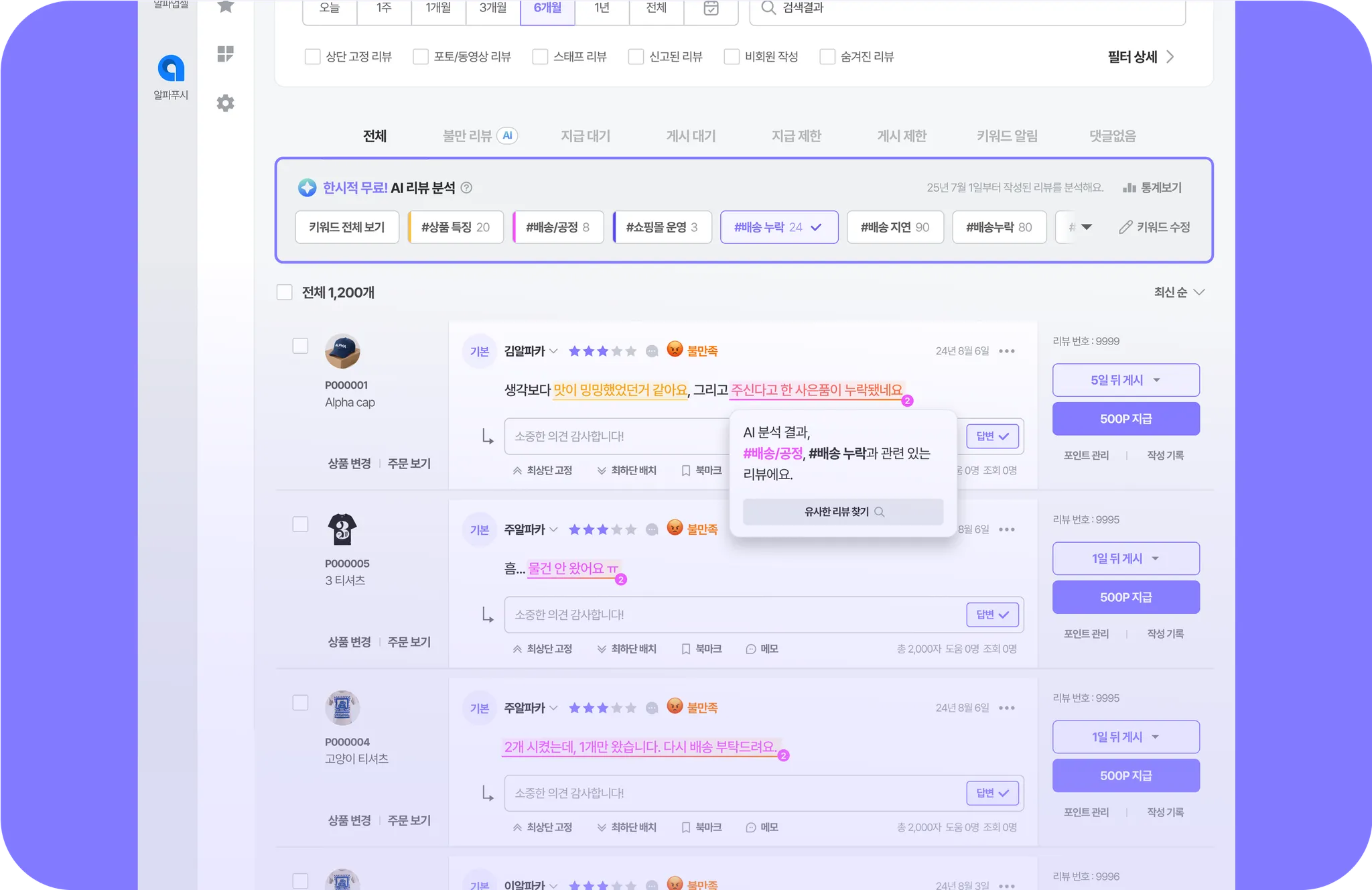Click 유사한 리뷰 찾기 button

click(x=843, y=512)
